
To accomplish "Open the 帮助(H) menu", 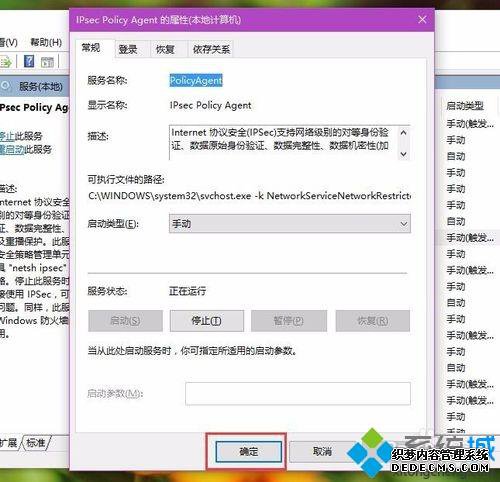I will tap(46, 42).
